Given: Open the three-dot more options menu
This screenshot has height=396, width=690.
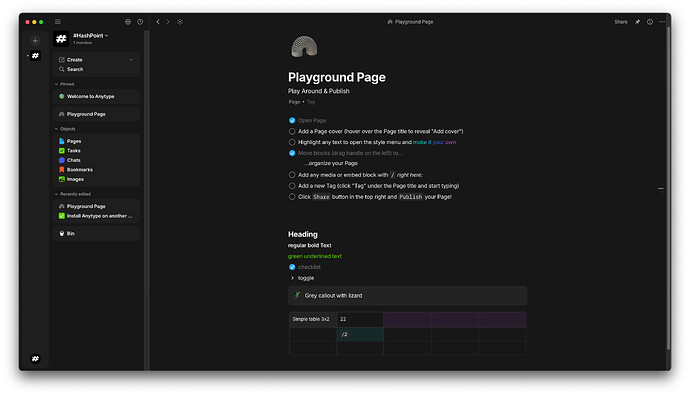Looking at the screenshot, I should tap(662, 22).
